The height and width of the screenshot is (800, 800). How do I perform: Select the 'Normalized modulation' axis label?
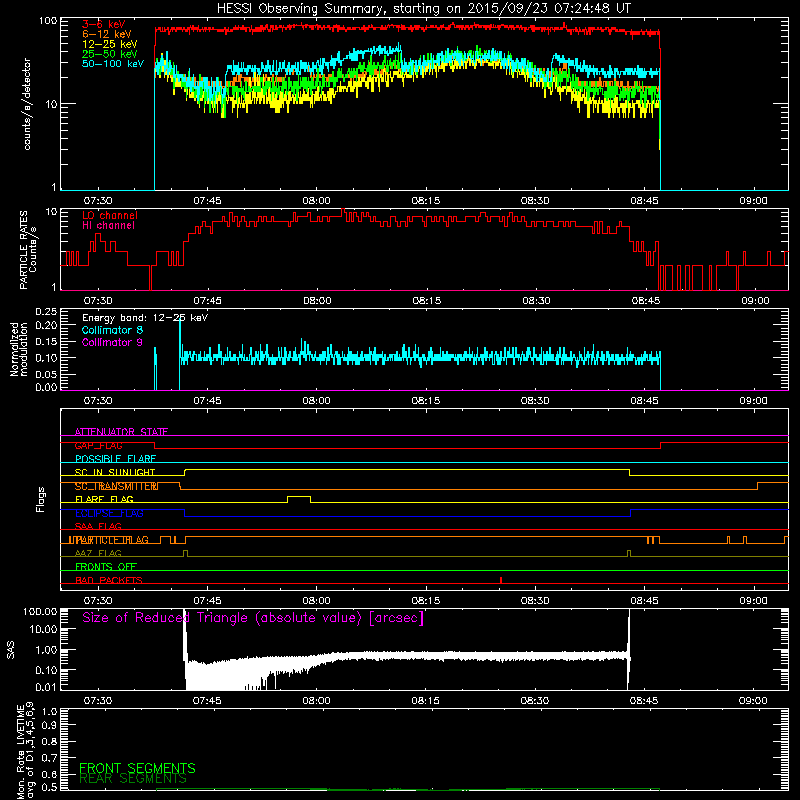18,349
